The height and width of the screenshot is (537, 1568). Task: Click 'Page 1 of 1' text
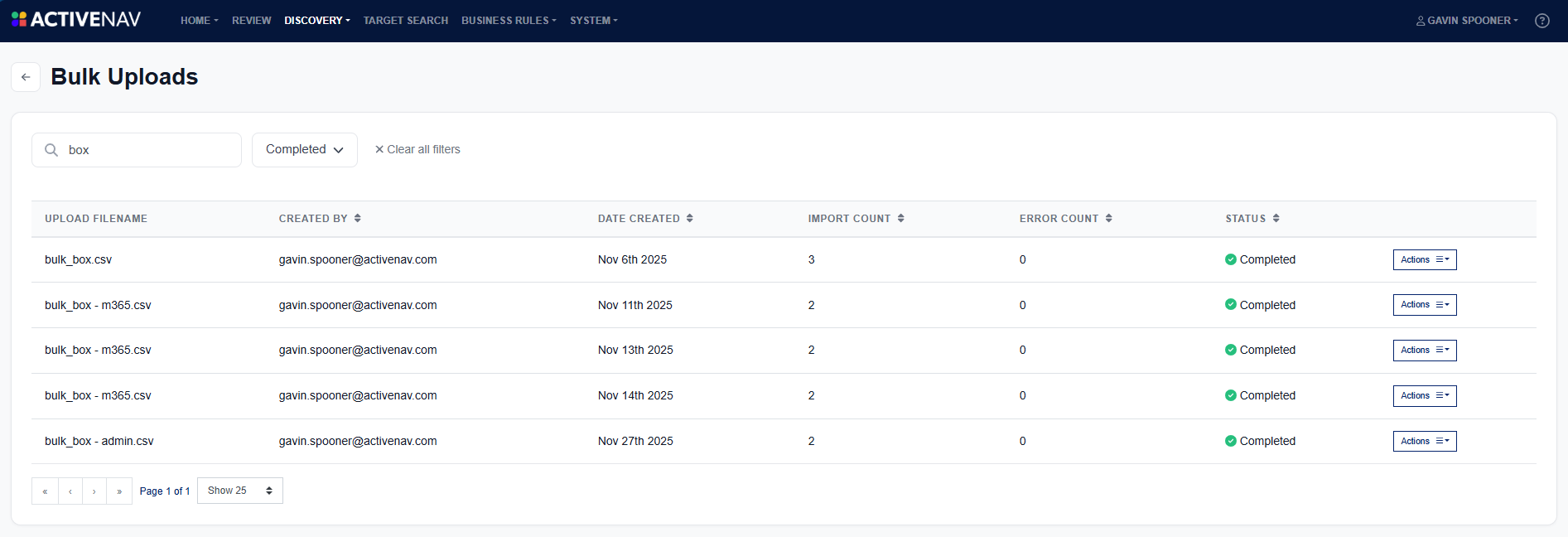point(165,491)
